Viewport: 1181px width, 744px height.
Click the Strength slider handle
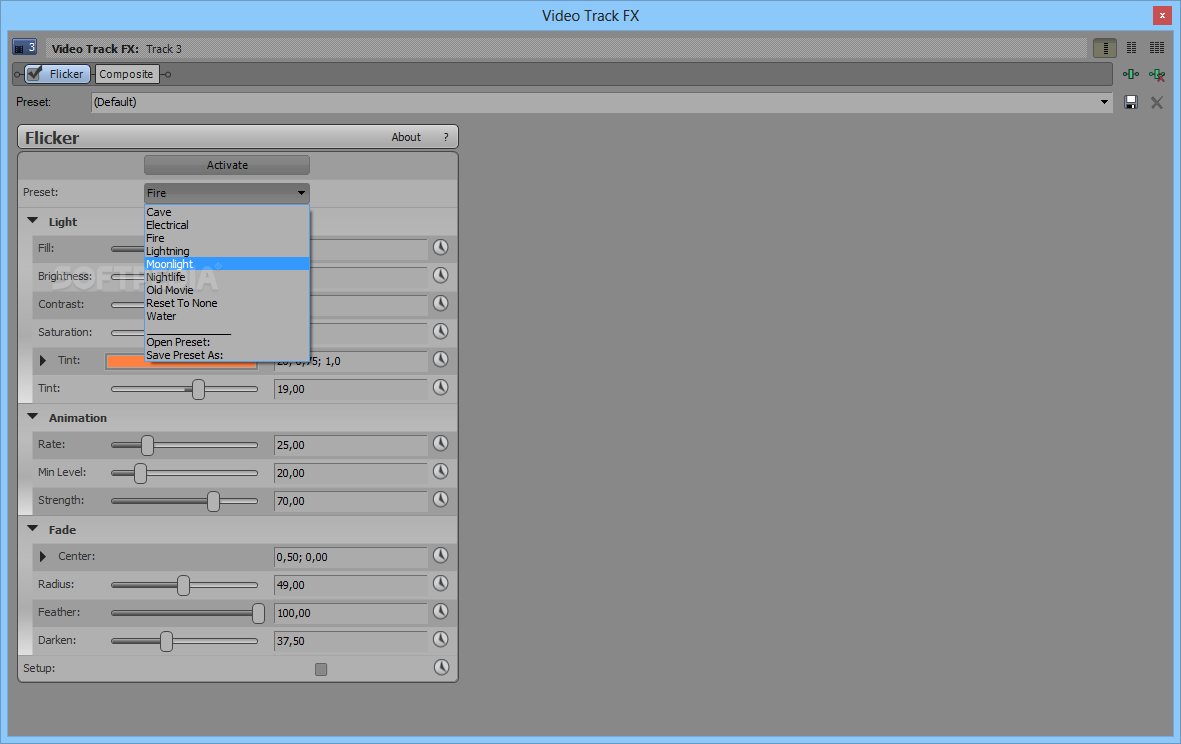[x=214, y=501]
